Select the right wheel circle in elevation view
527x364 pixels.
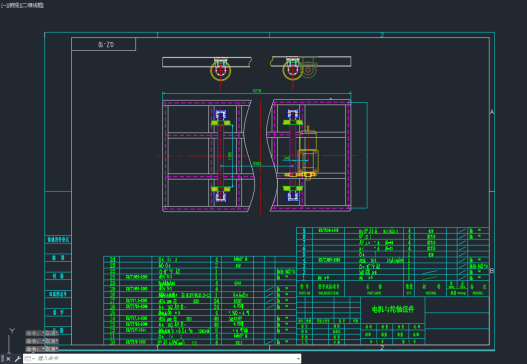click(293, 70)
